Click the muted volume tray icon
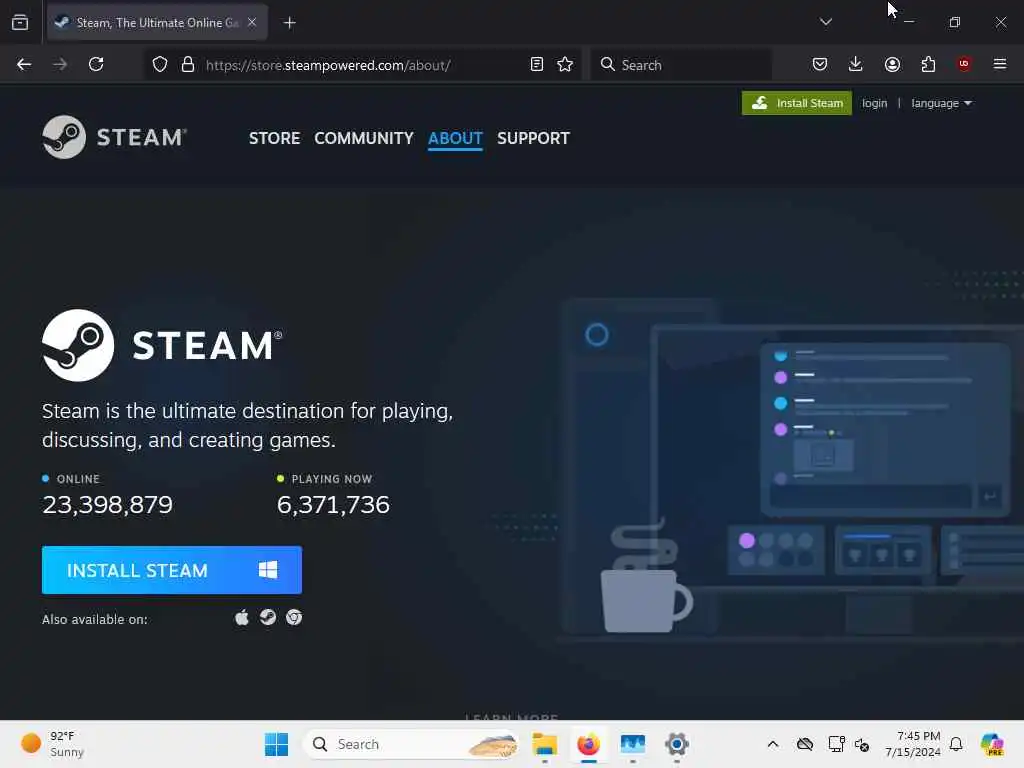Screen dimensions: 1024x768 pyautogui.click(x=862, y=744)
